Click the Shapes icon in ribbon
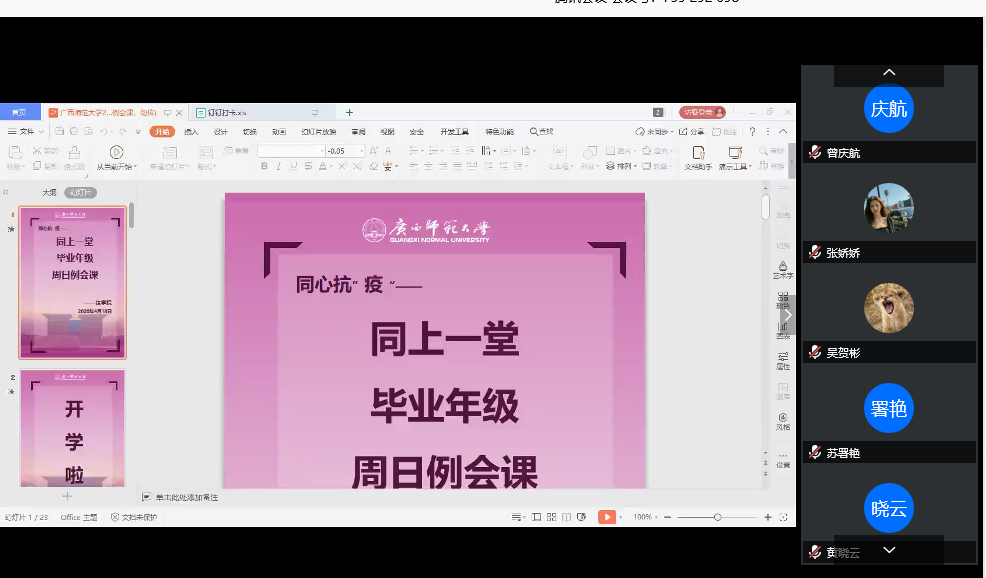 pyautogui.click(x=589, y=153)
